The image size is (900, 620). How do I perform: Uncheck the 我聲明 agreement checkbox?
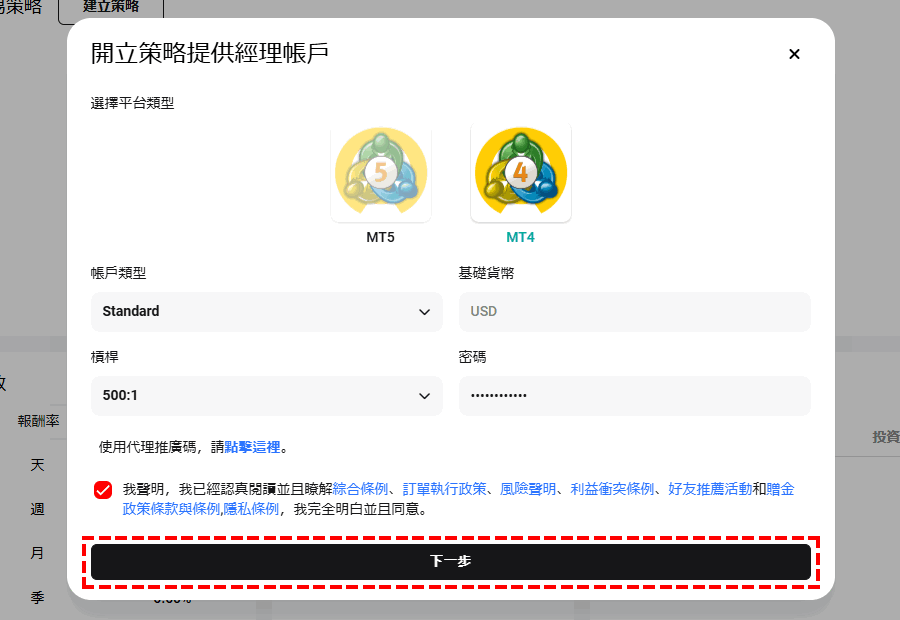[103, 490]
